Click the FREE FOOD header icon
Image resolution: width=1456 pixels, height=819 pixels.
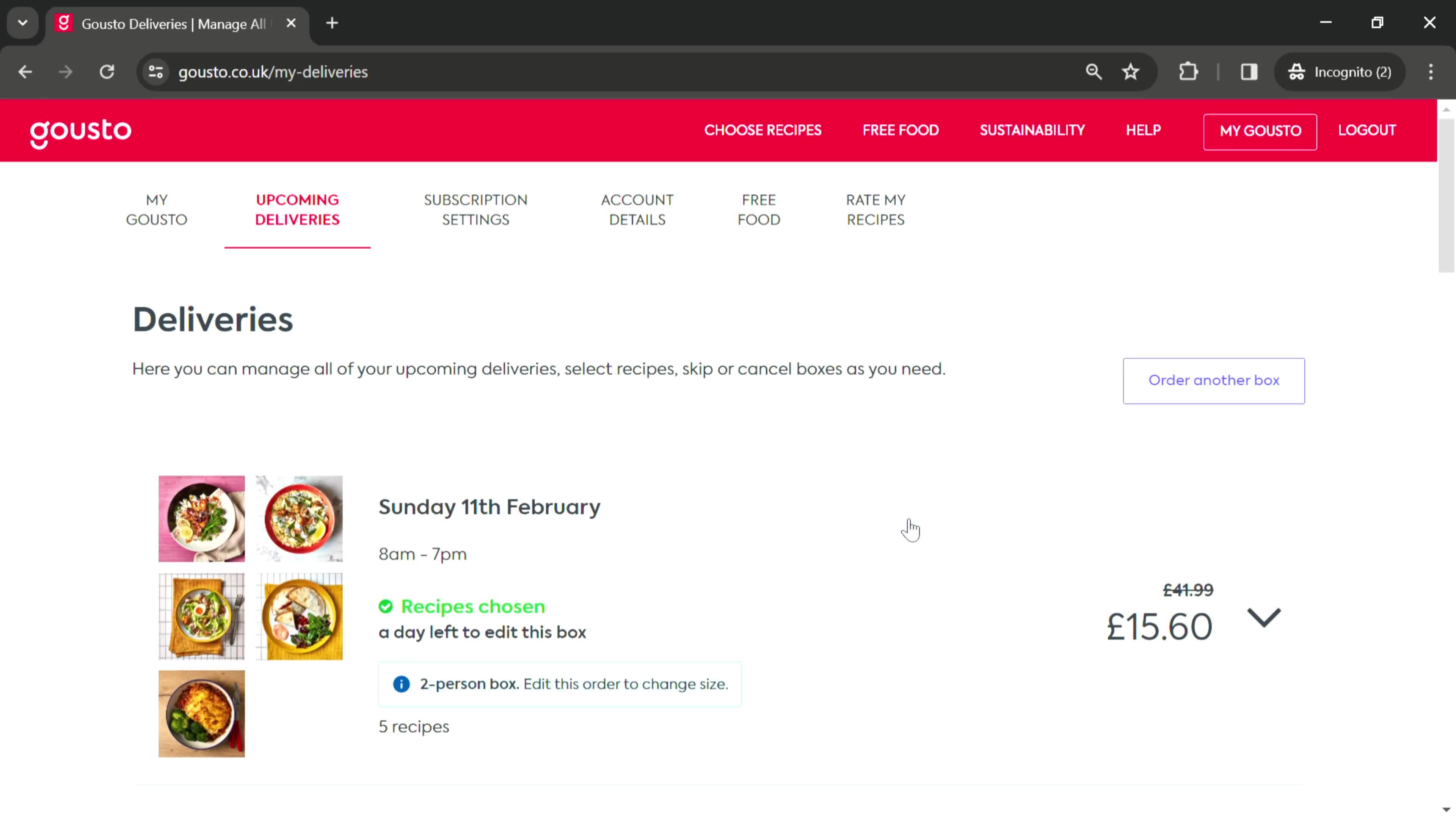[899, 130]
